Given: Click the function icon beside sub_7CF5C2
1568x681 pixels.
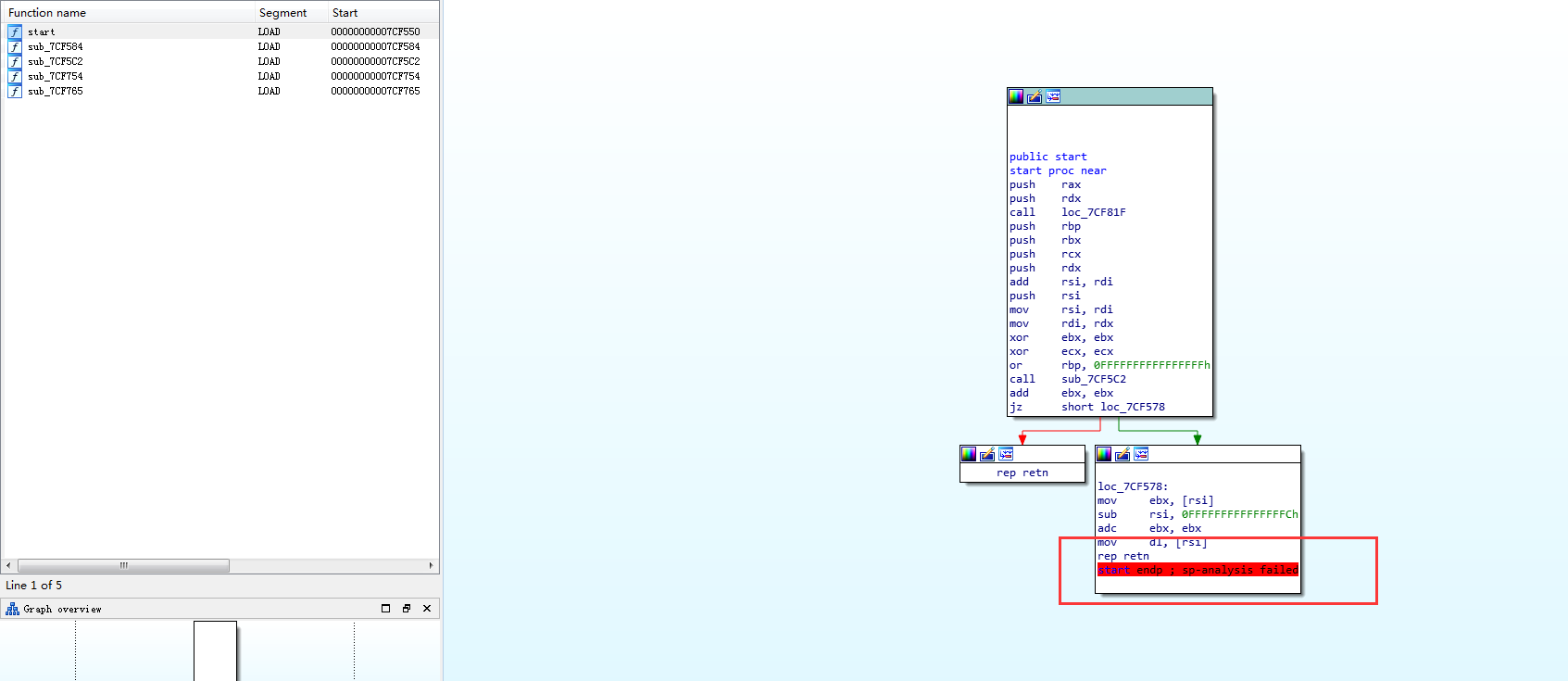Looking at the screenshot, I should (15, 61).
